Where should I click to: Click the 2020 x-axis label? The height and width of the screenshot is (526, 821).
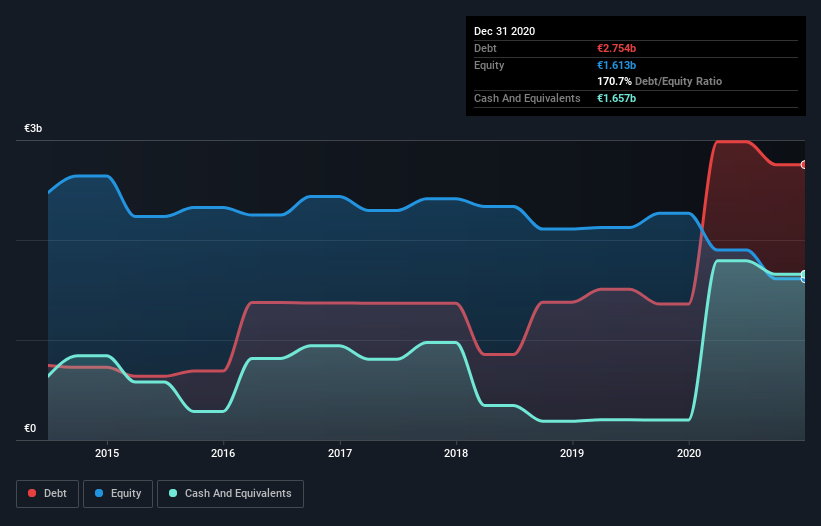click(x=689, y=453)
